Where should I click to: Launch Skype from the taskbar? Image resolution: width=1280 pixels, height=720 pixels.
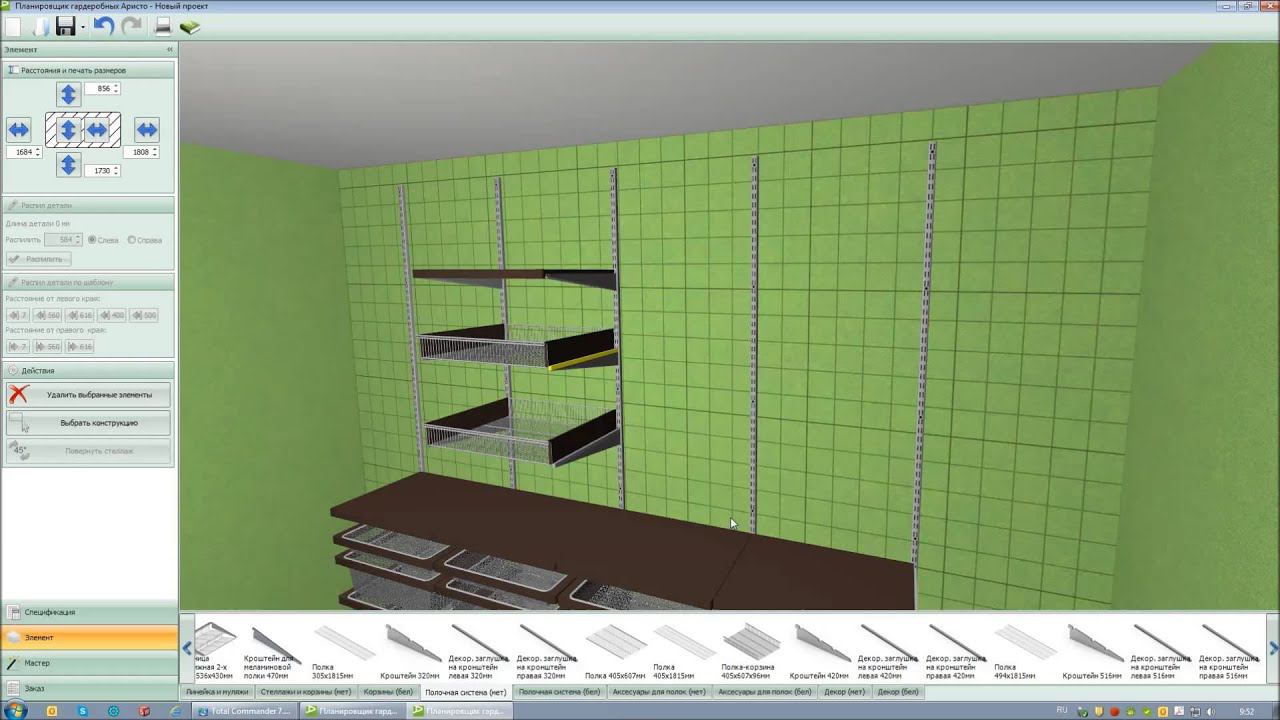83,711
